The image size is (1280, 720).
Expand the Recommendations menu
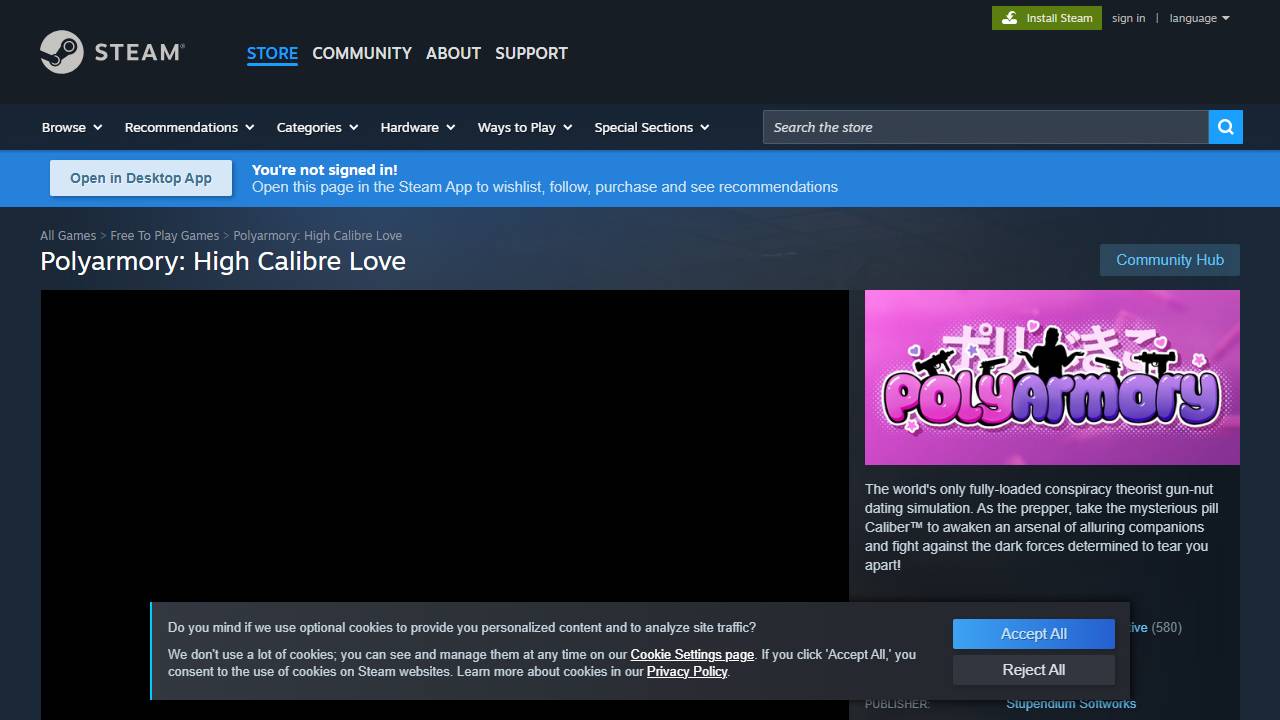click(x=189, y=127)
